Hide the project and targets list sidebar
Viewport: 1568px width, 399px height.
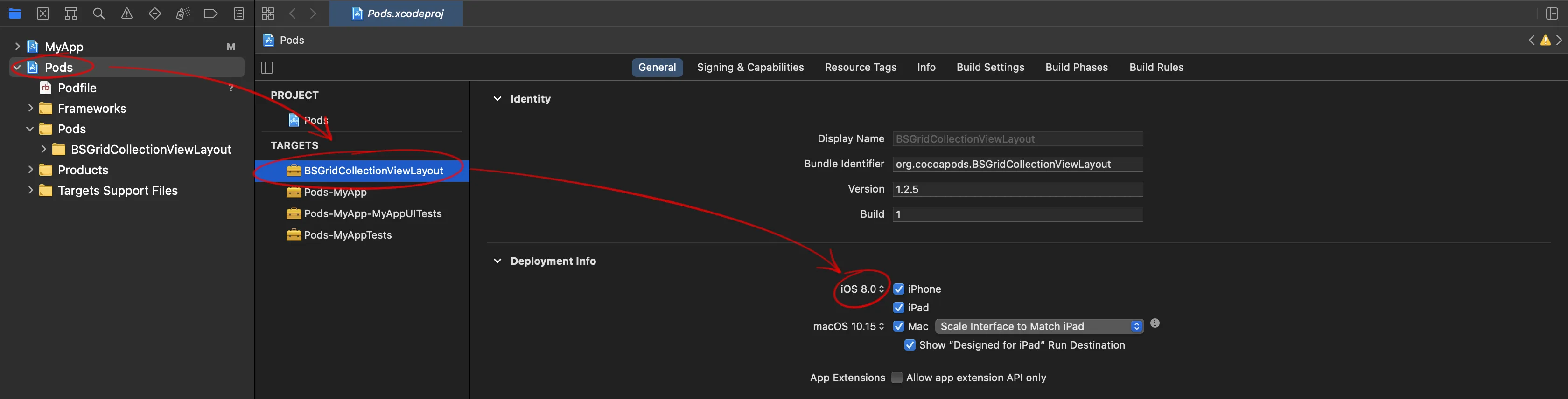tap(267, 68)
